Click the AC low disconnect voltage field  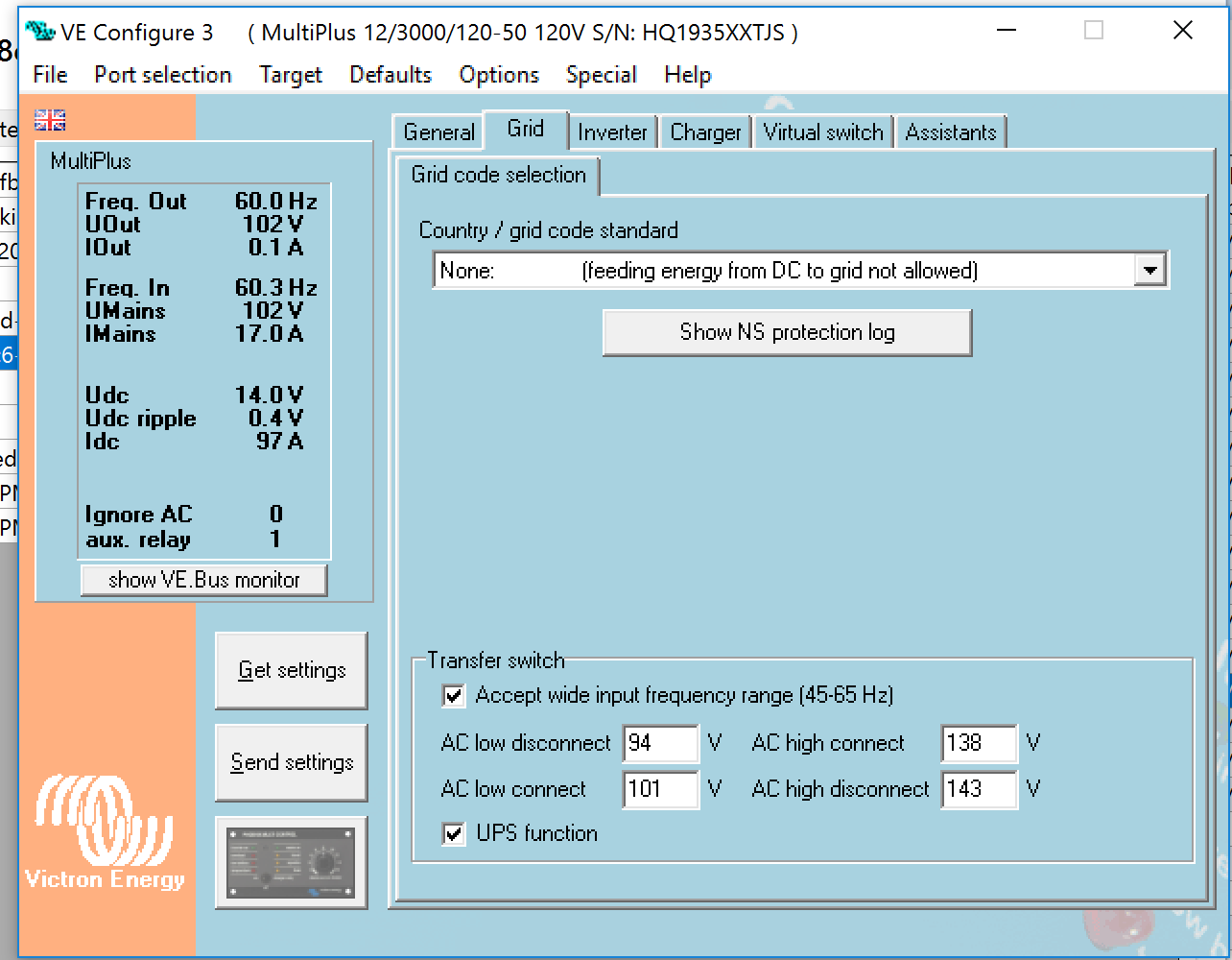pyautogui.click(x=660, y=743)
